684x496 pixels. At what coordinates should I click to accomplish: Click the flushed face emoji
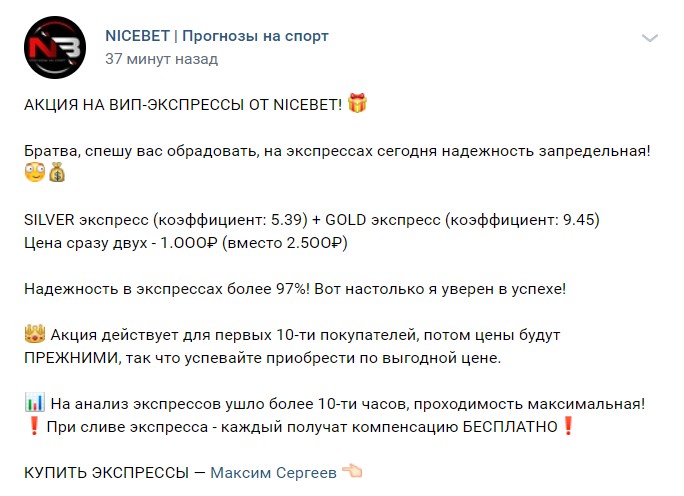point(34,173)
